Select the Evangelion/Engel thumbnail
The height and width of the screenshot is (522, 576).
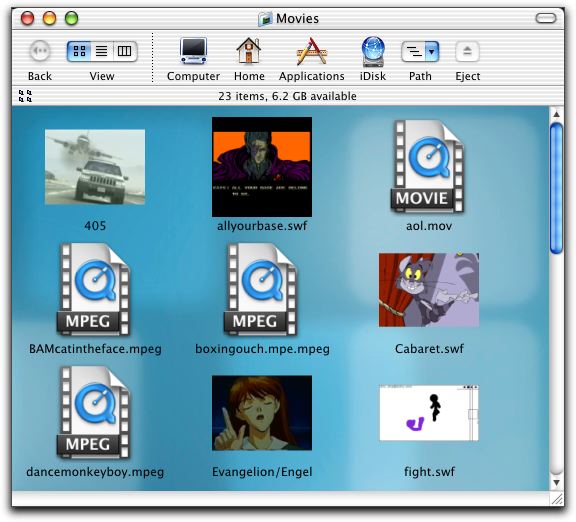coord(262,413)
